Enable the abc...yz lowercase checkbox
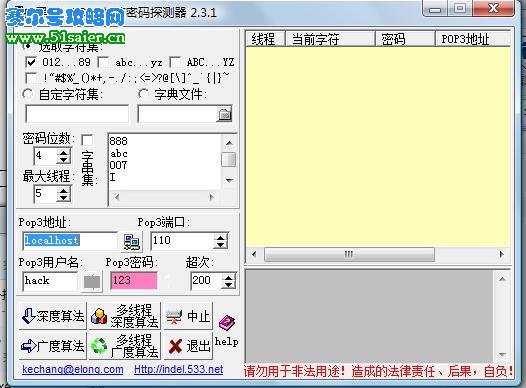This screenshot has width=526, height=388. coord(103,62)
